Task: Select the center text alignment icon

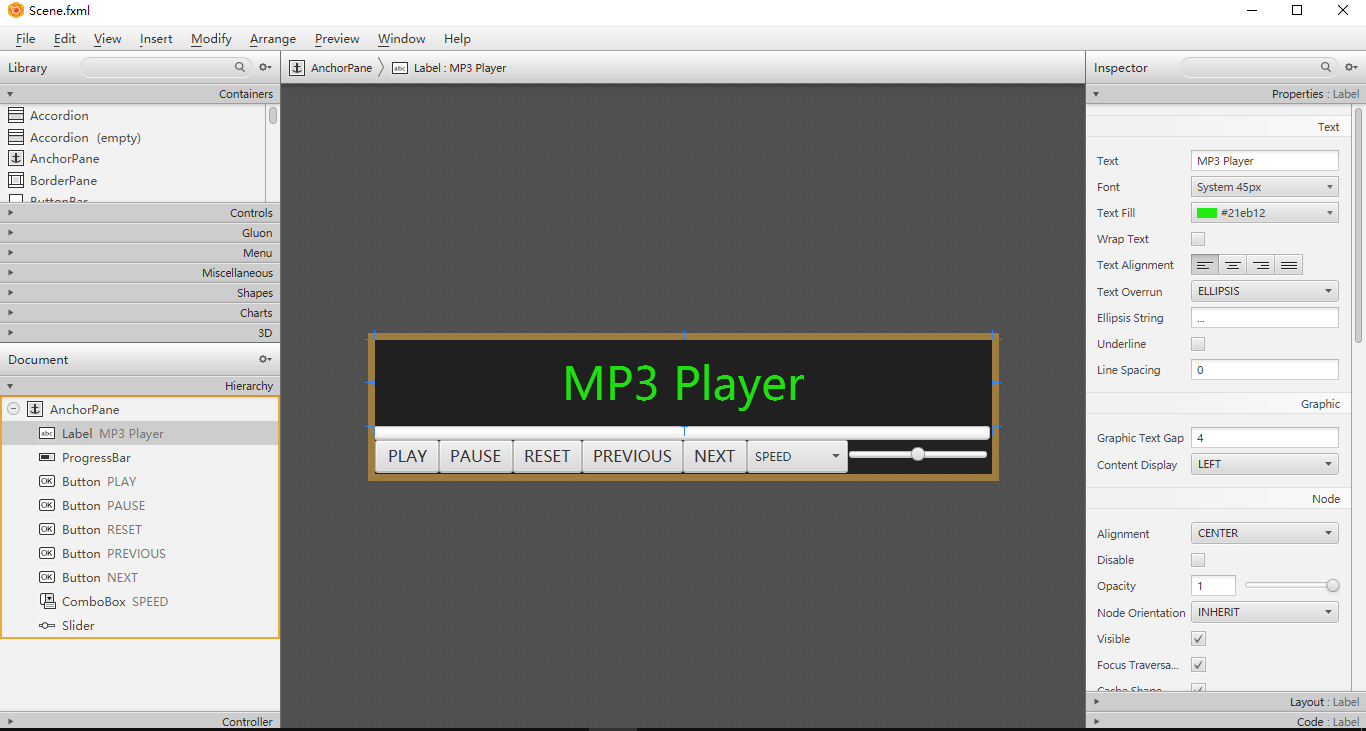Action: (1233, 265)
